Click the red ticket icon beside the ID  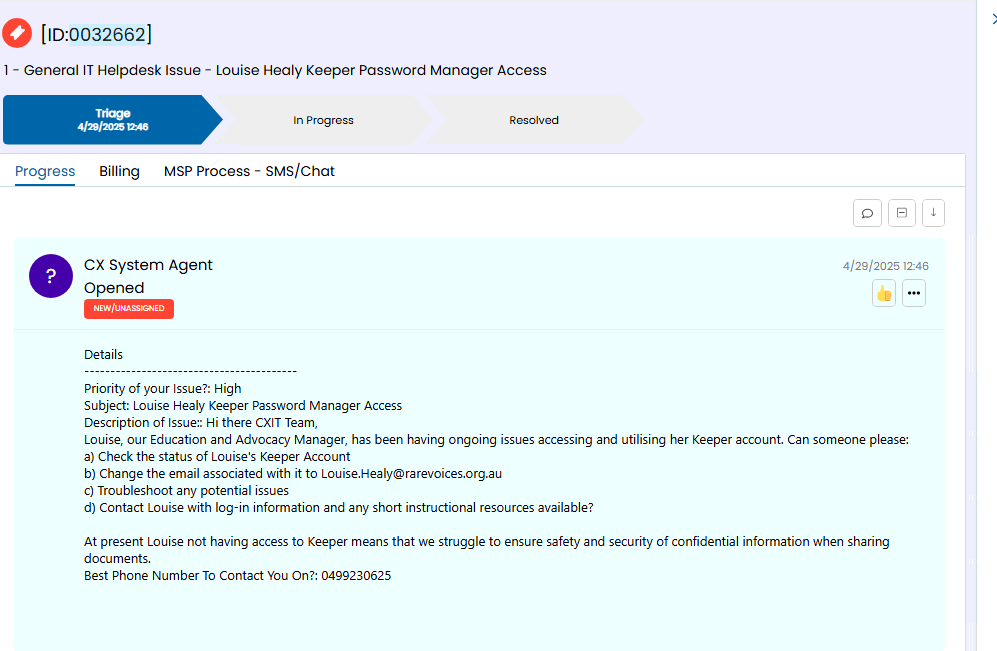click(x=17, y=33)
